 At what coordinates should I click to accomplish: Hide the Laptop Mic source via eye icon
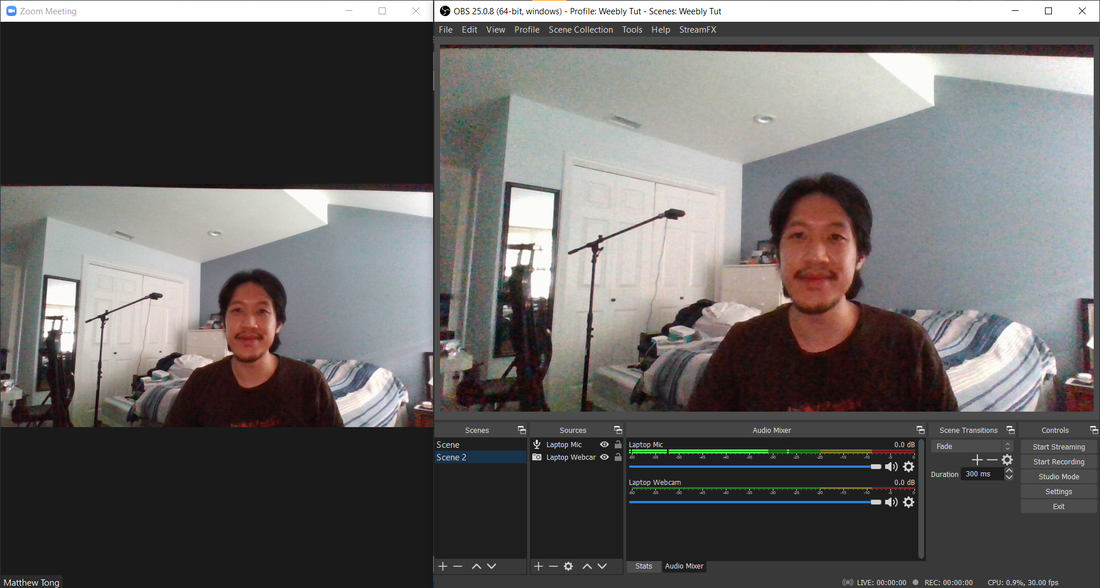604,445
